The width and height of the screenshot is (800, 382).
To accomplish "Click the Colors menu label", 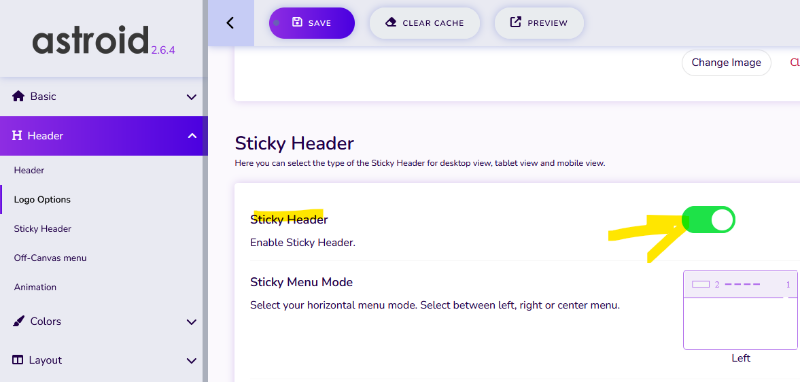I will 46,321.
